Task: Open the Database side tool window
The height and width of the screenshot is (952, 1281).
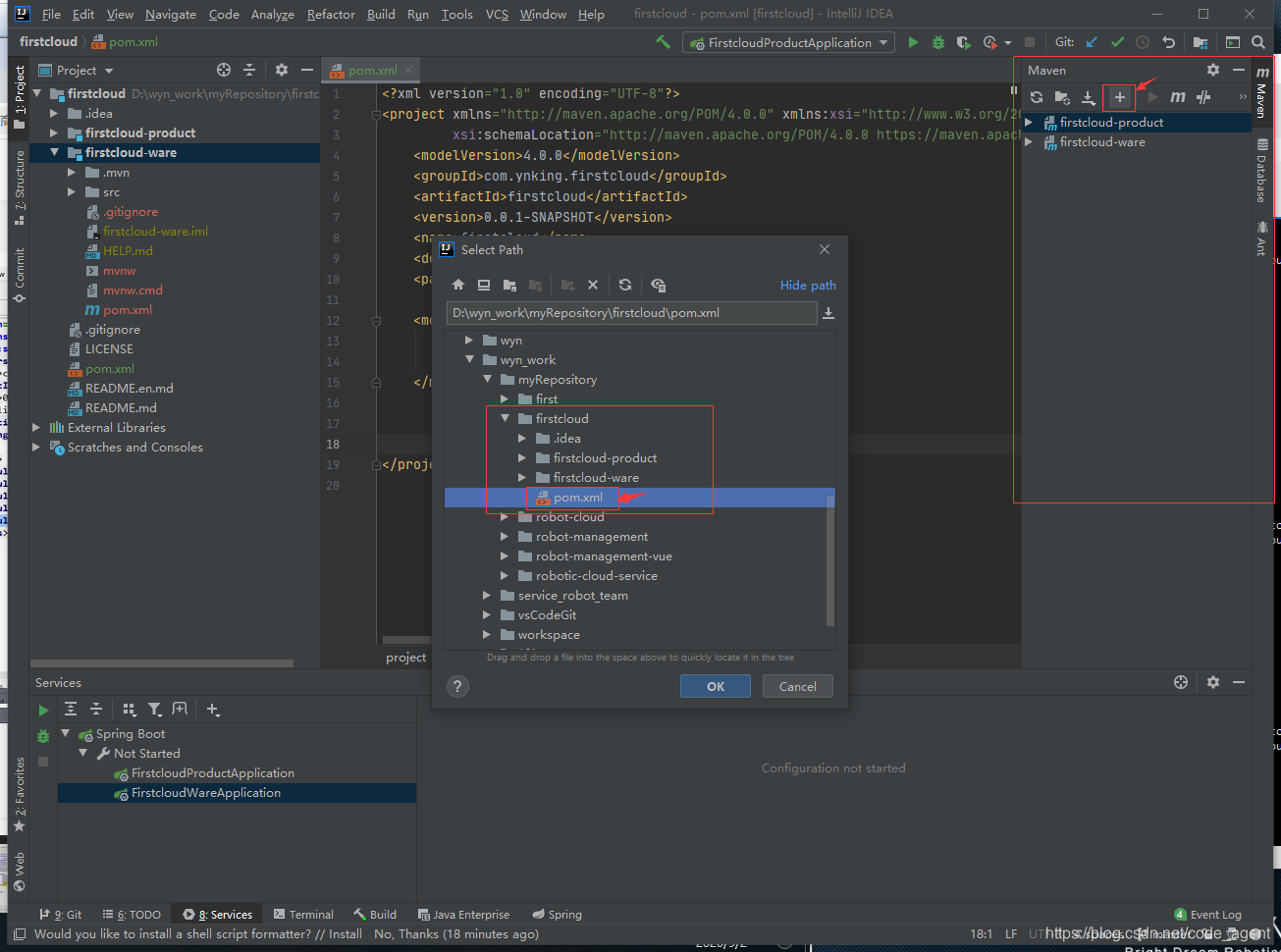Action: coord(1262,170)
